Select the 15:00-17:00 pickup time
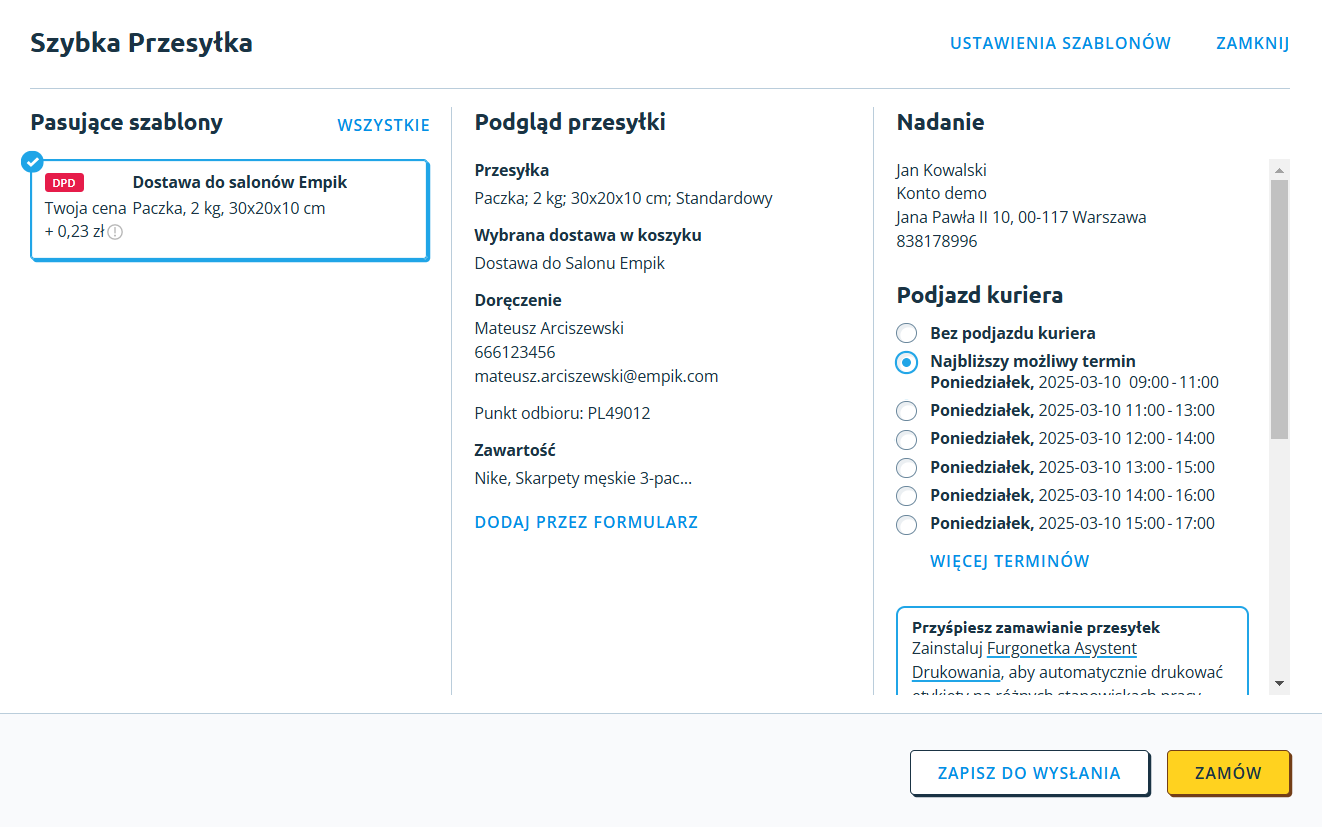This screenshot has height=827, width=1322. tap(906, 524)
